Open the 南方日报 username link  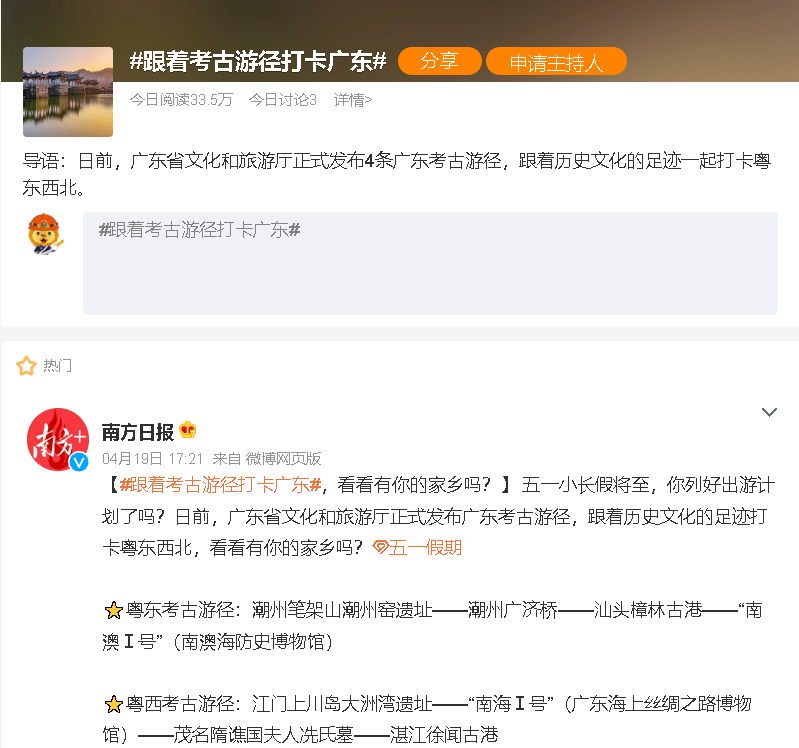click(138, 432)
